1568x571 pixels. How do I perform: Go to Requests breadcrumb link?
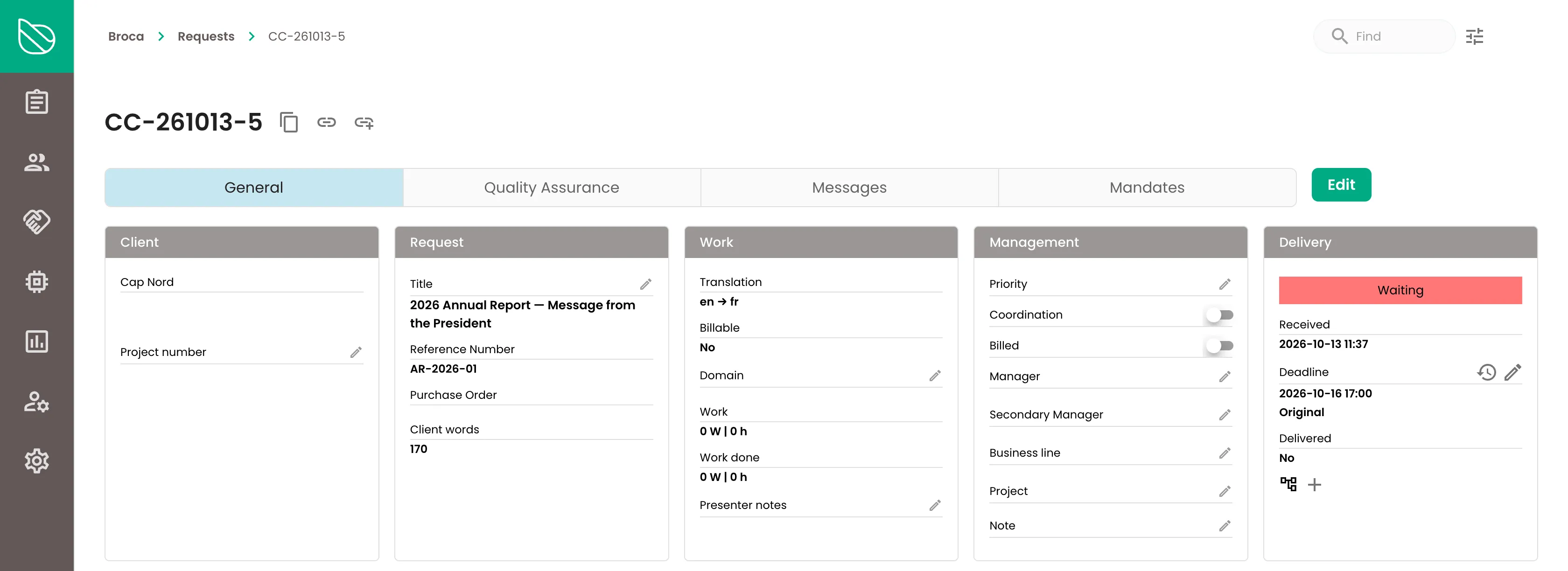[206, 36]
